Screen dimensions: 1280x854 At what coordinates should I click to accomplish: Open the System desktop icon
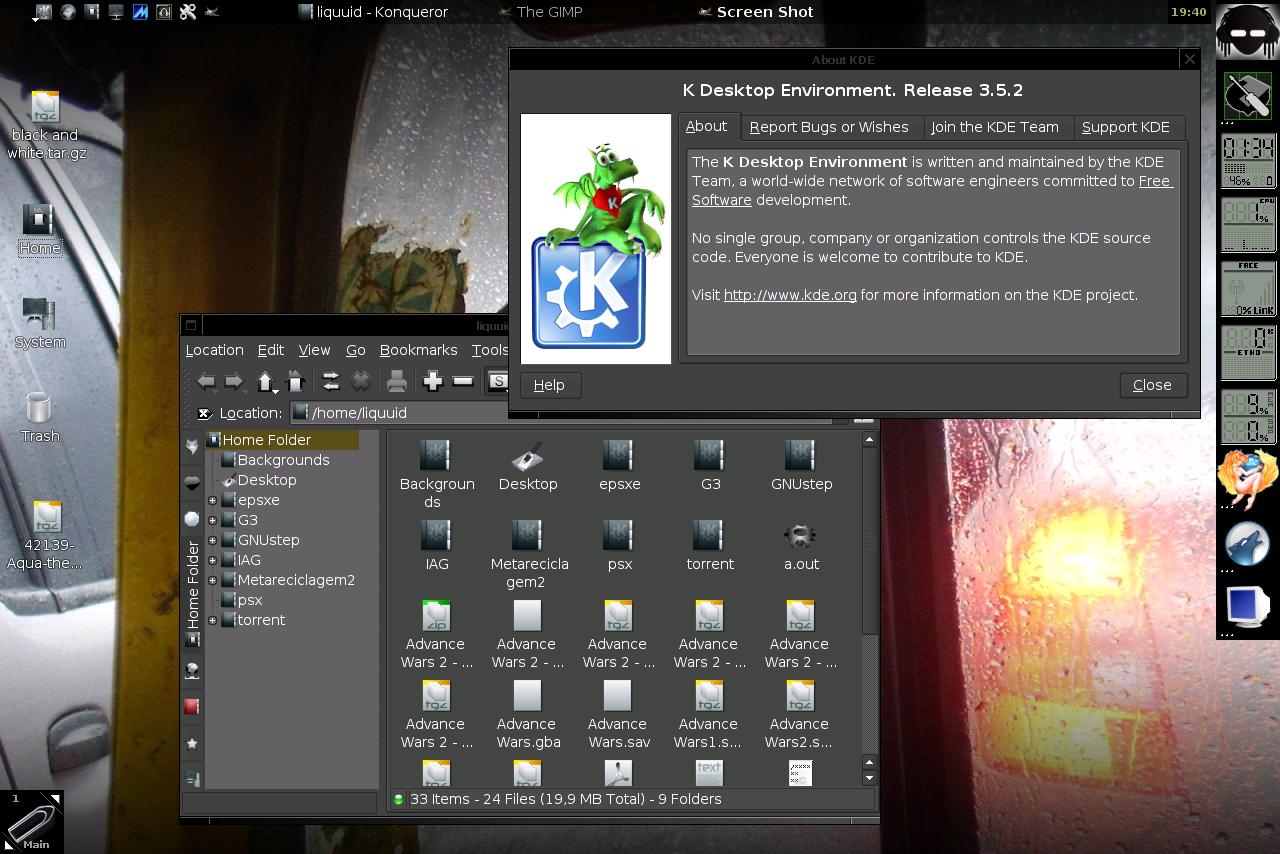coord(40,323)
